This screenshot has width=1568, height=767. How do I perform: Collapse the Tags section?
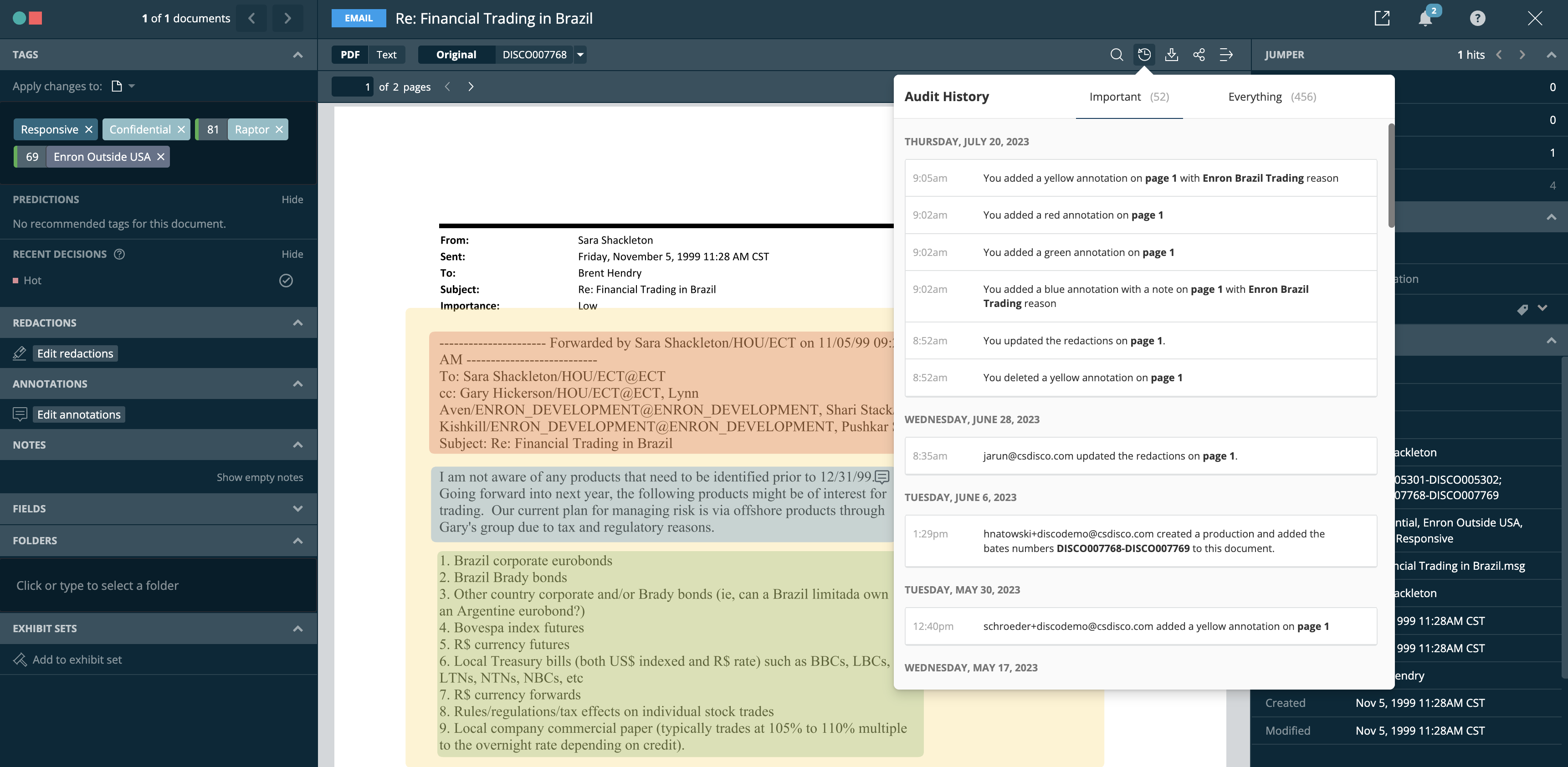pyautogui.click(x=297, y=55)
